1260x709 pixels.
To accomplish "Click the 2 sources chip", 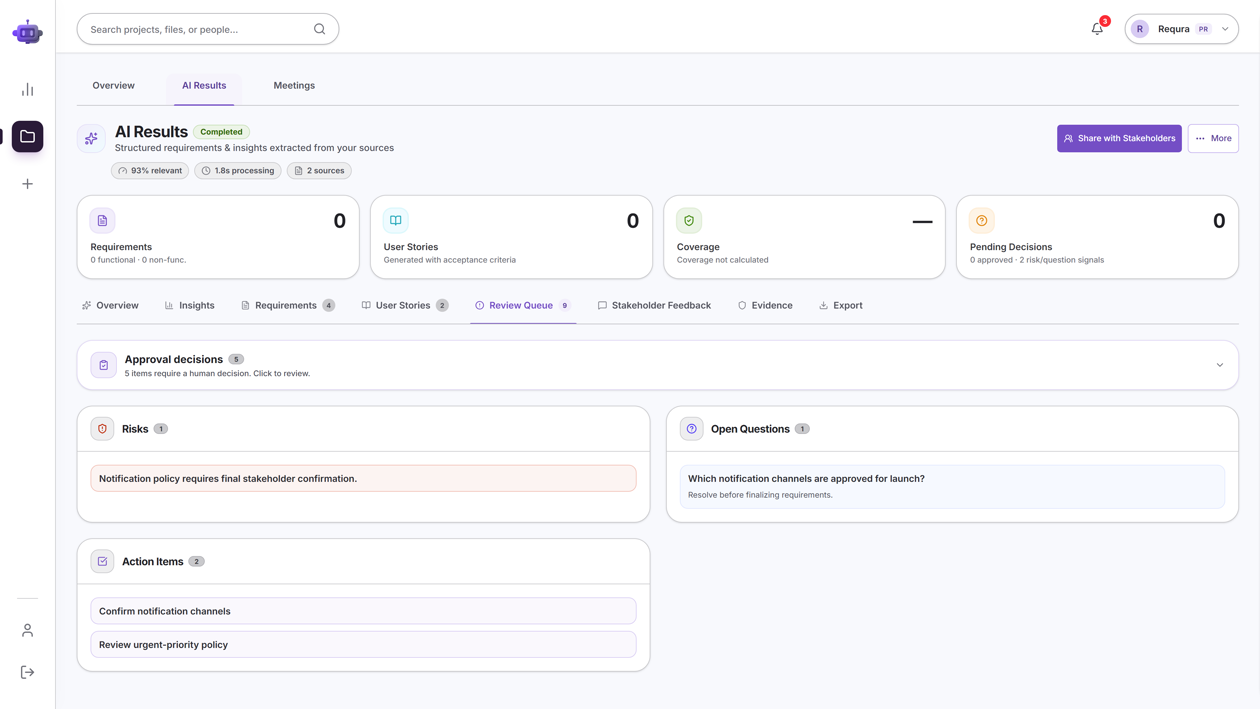I will click(x=319, y=171).
